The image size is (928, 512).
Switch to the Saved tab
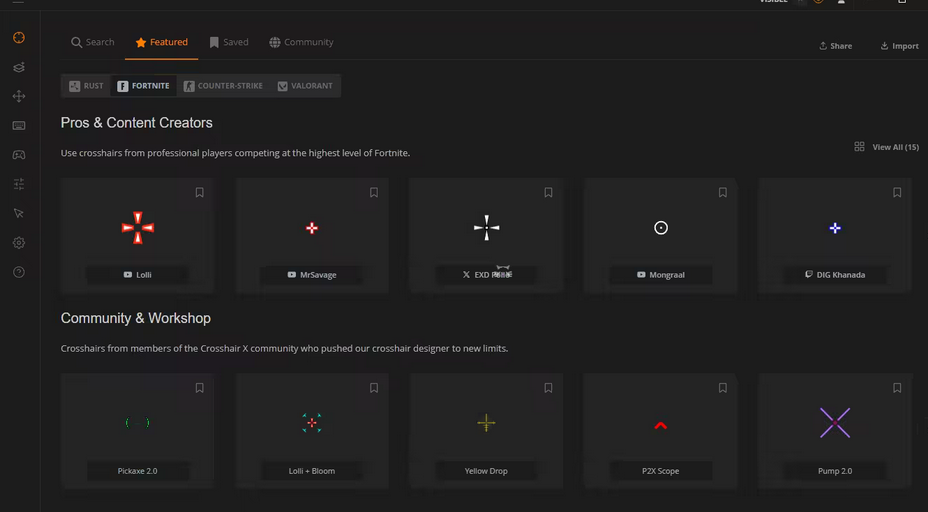click(x=229, y=43)
